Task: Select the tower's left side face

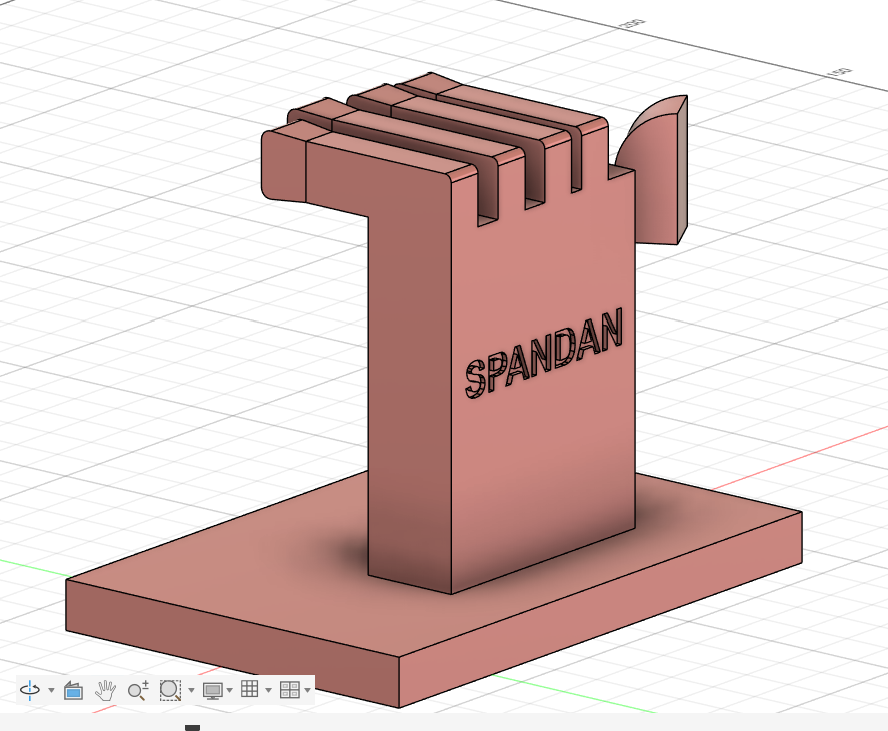Action: (411, 396)
